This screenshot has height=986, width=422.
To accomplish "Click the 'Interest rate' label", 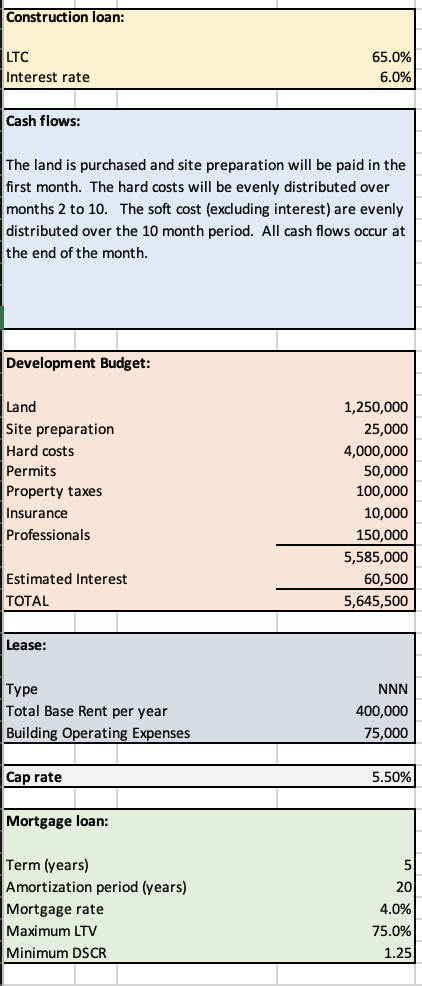I will (x=48, y=77).
